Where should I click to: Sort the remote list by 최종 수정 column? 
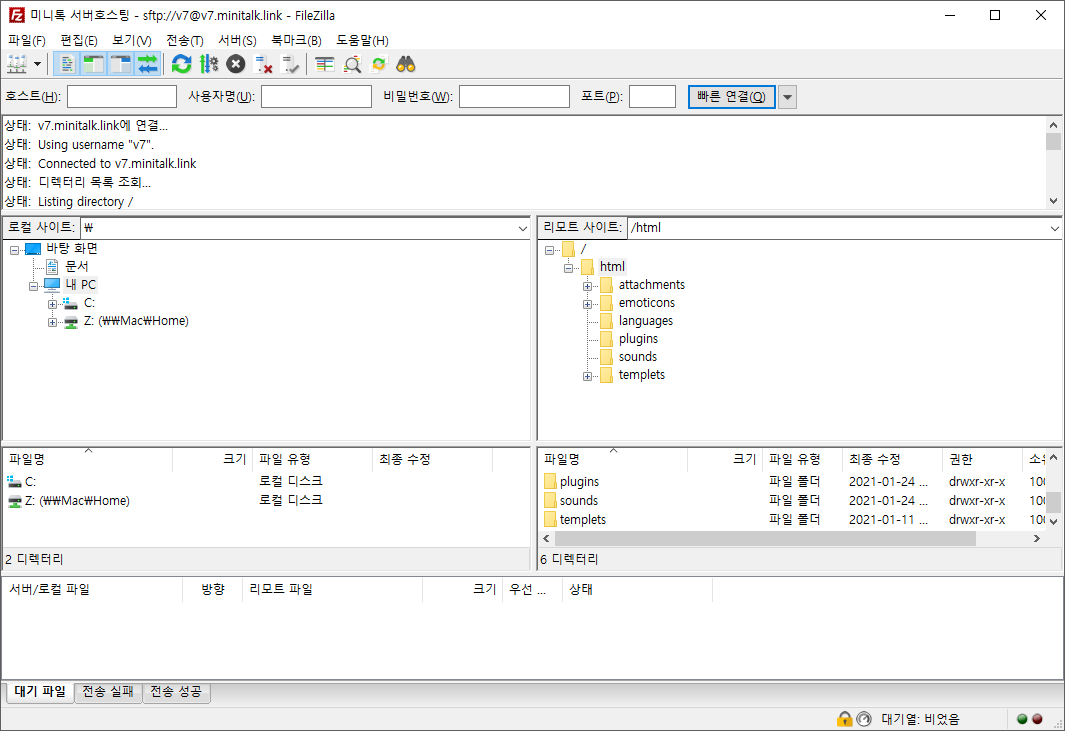point(892,459)
